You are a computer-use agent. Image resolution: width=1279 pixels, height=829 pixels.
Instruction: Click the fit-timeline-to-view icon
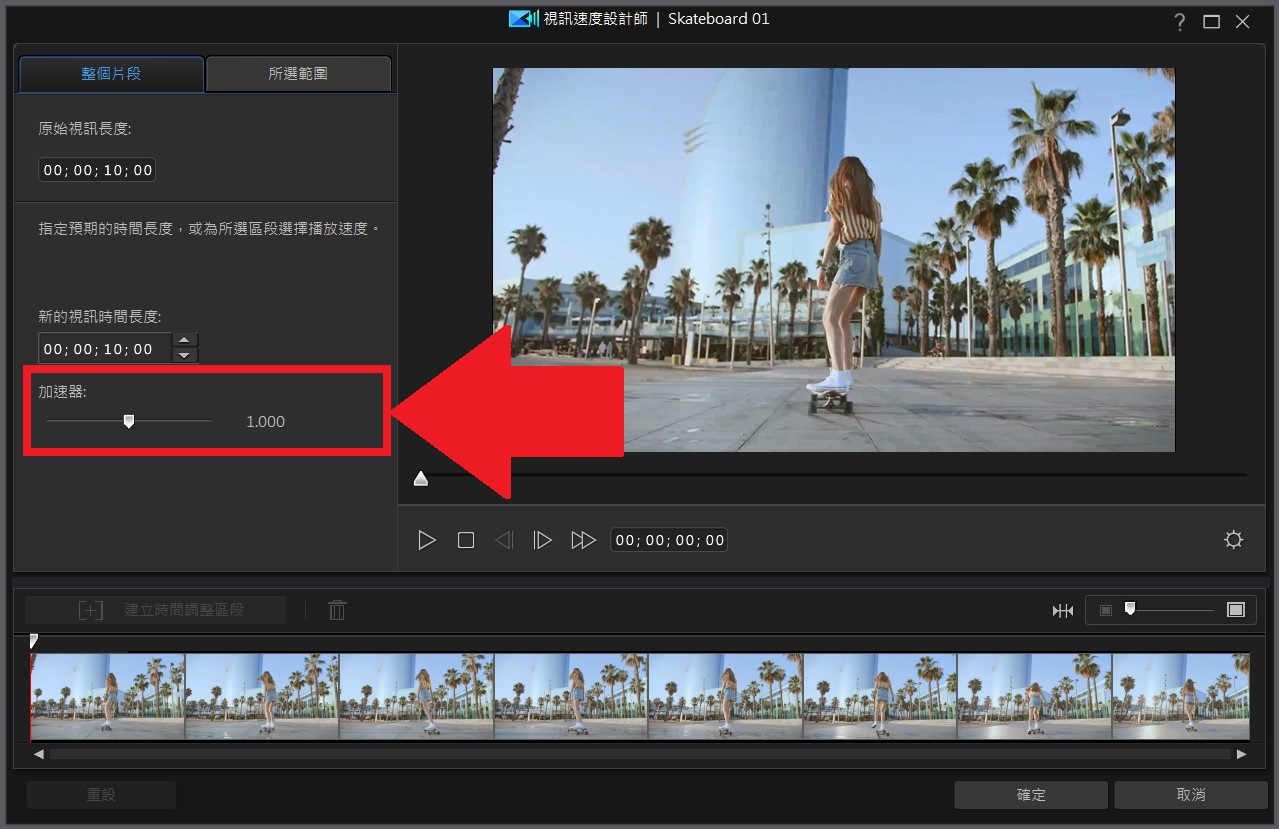(1062, 610)
